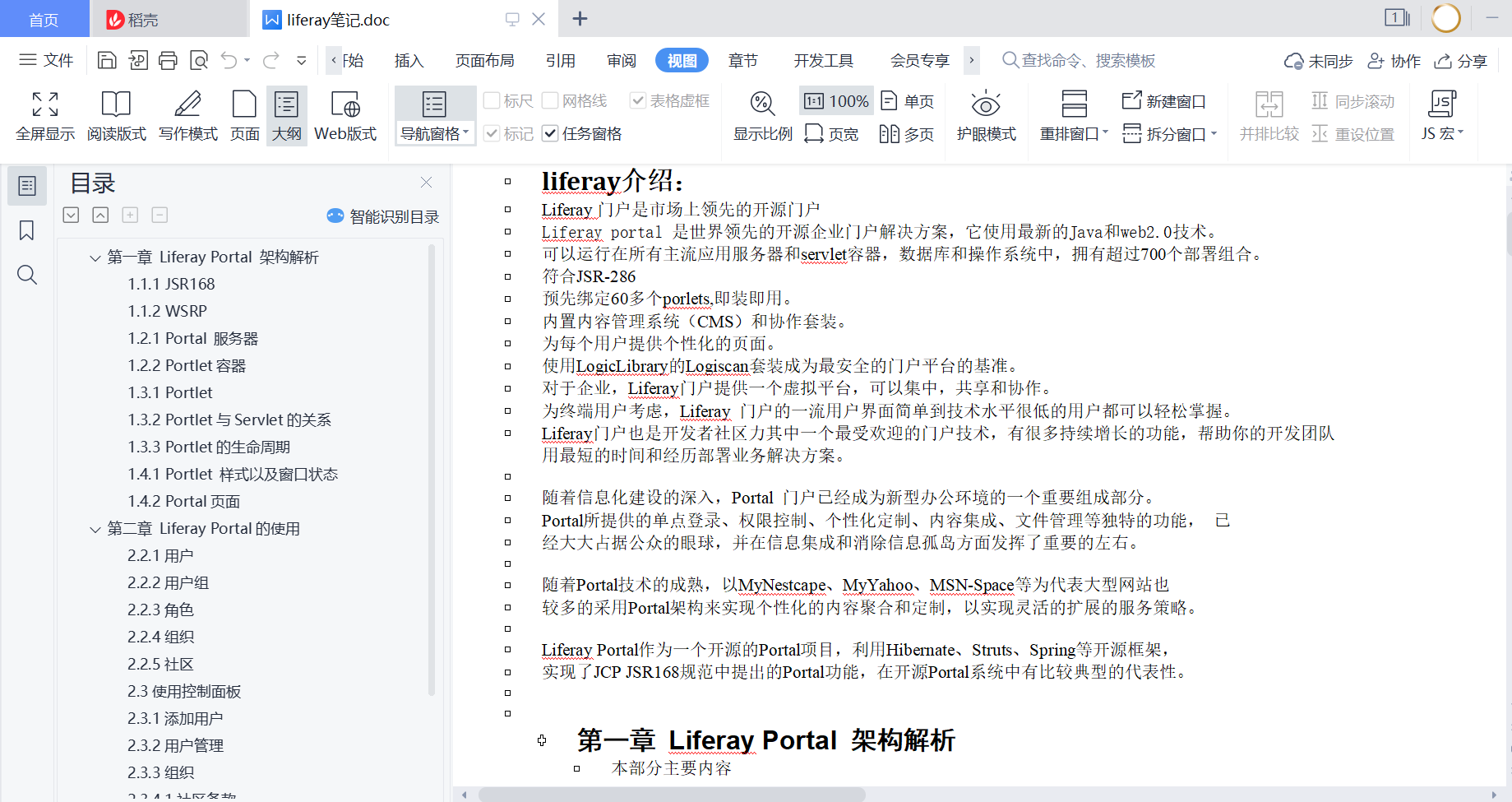Viewport: 1512px width, 802px height.
Task: Switch to the 页面布局 tab
Action: pyautogui.click(x=484, y=60)
